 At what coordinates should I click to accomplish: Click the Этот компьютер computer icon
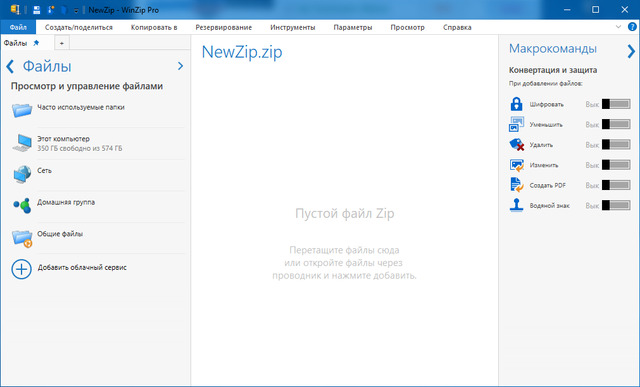tap(22, 142)
